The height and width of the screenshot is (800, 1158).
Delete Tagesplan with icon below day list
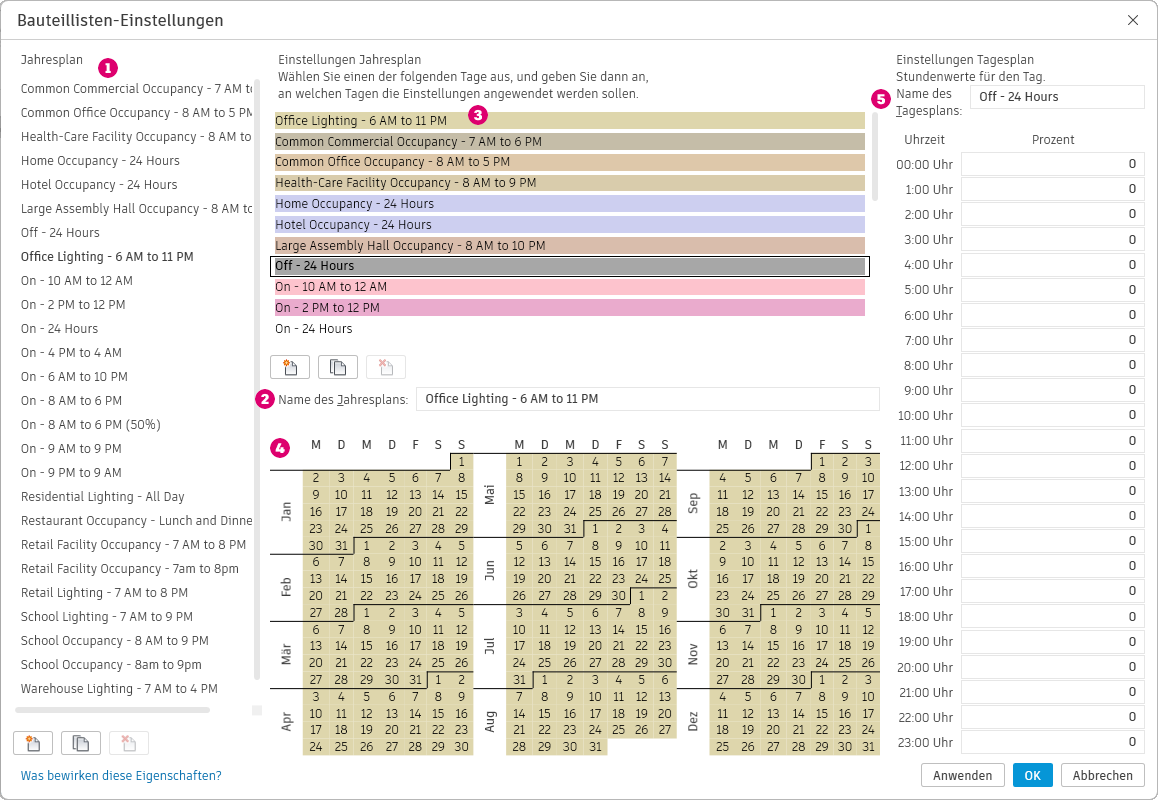click(x=386, y=367)
